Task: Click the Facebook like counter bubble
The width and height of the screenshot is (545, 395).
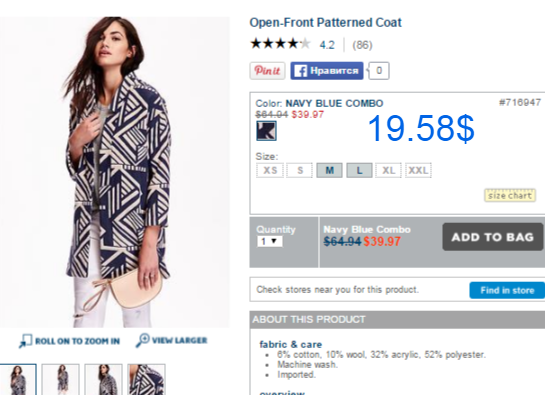Action: tap(379, 71)
